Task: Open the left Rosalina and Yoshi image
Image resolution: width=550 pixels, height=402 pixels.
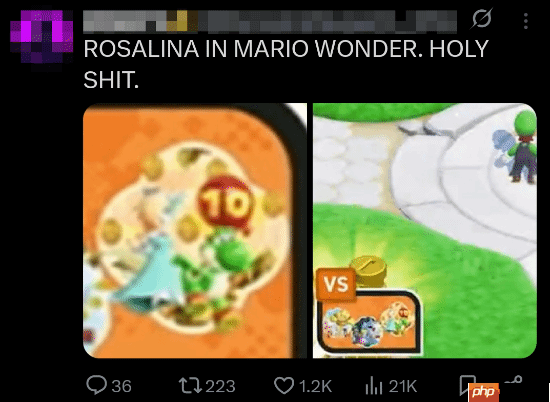Action: [195, 231]
